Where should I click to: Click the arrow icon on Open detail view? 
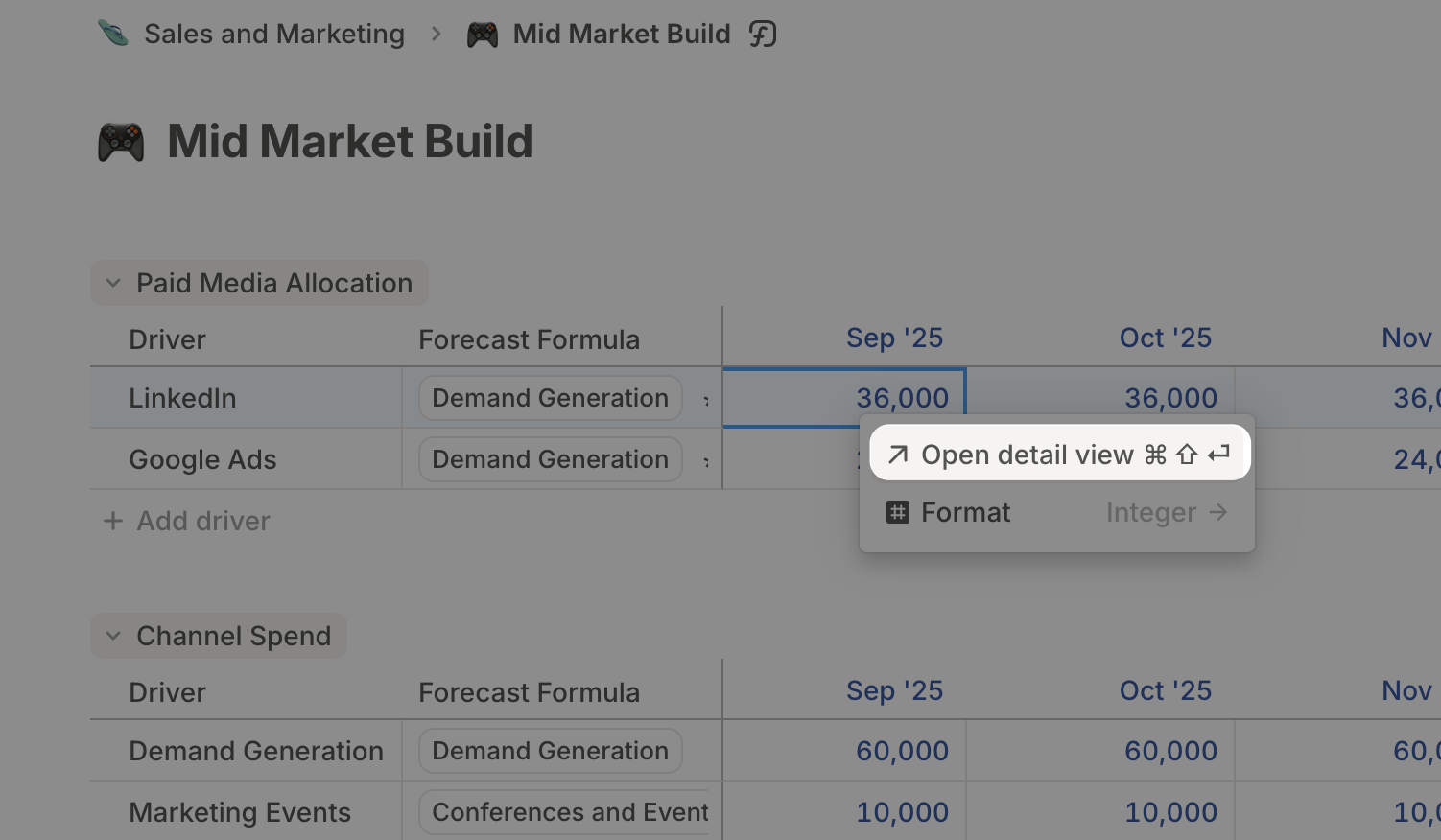898,455
